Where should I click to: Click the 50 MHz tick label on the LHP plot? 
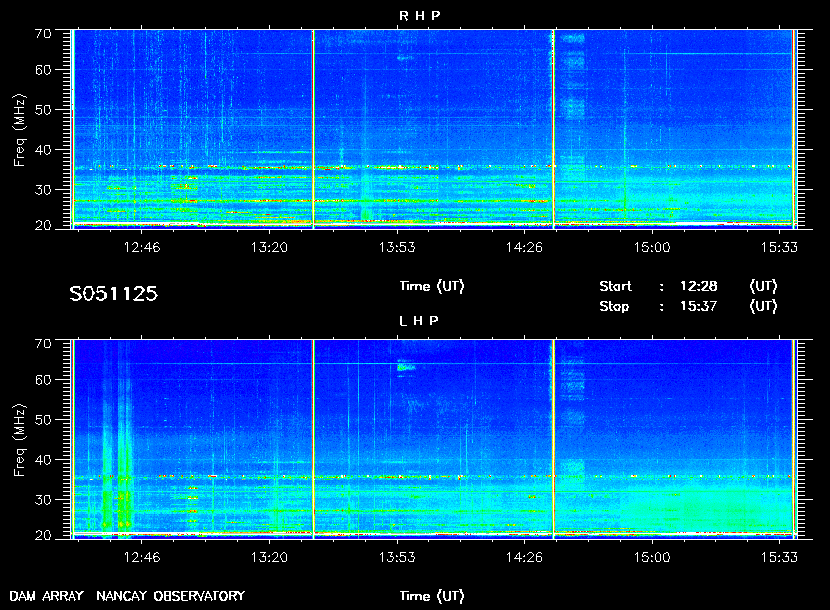[43, 420]
